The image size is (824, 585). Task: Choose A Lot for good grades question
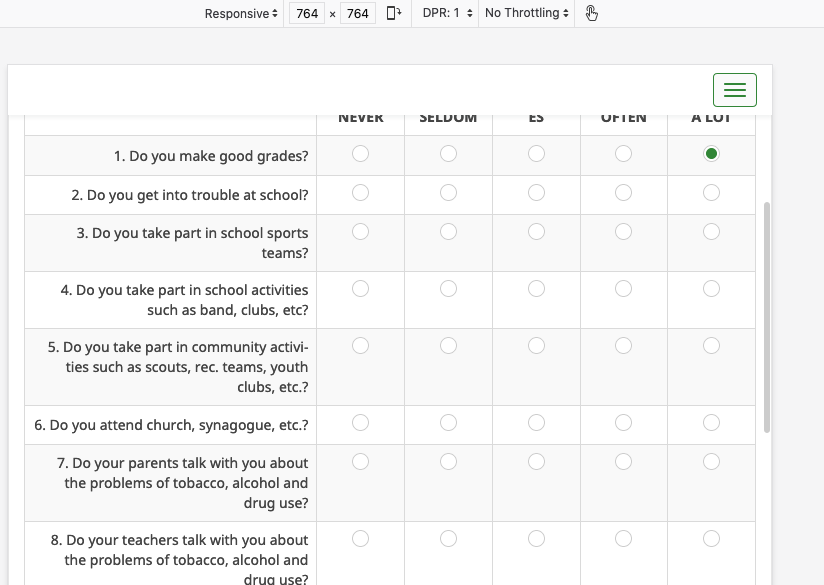[711, 154]
